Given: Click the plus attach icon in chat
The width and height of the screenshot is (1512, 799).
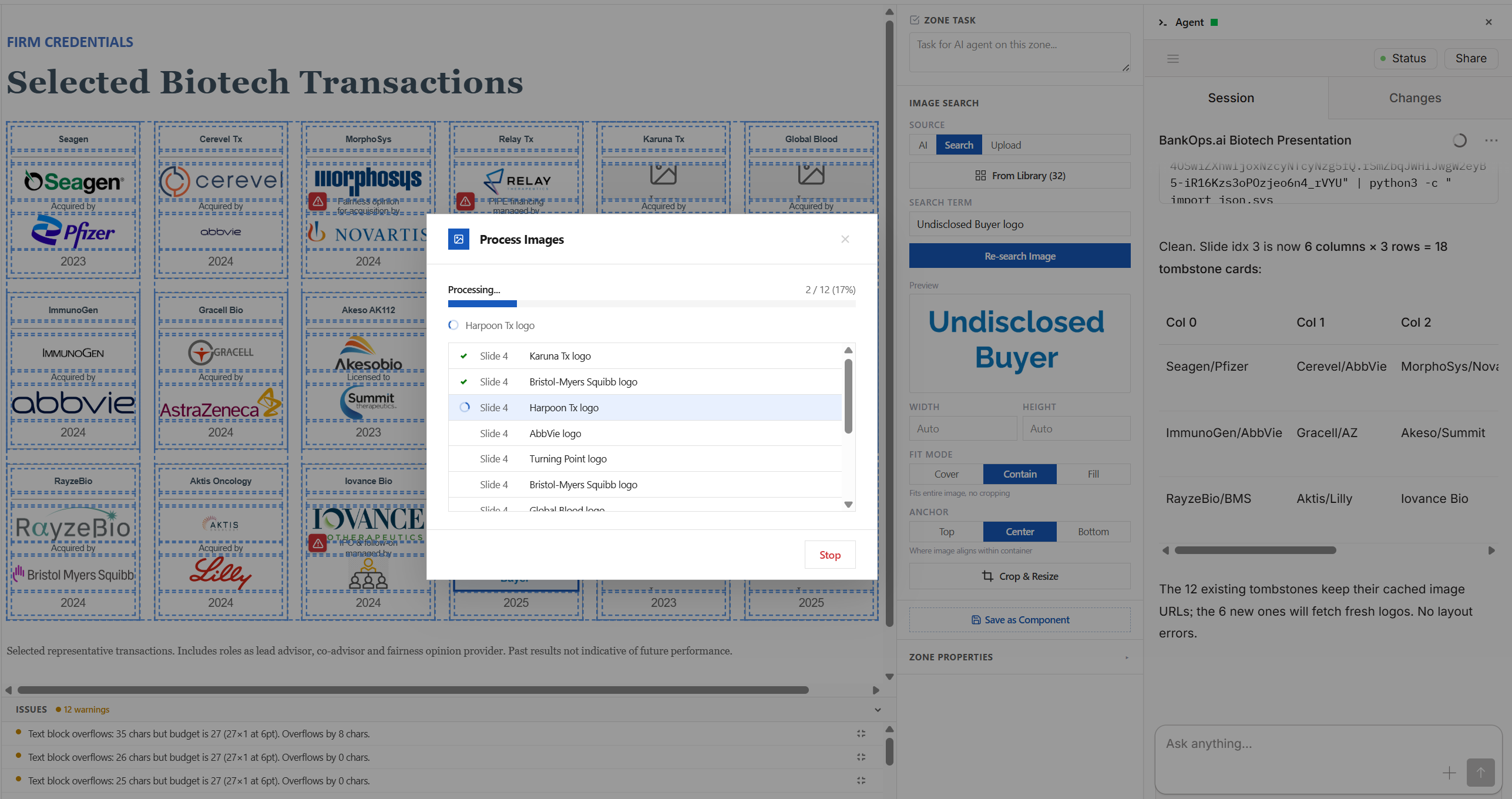Looking at the screenshot, I should pyautogui.click(x=1449, y=773).
